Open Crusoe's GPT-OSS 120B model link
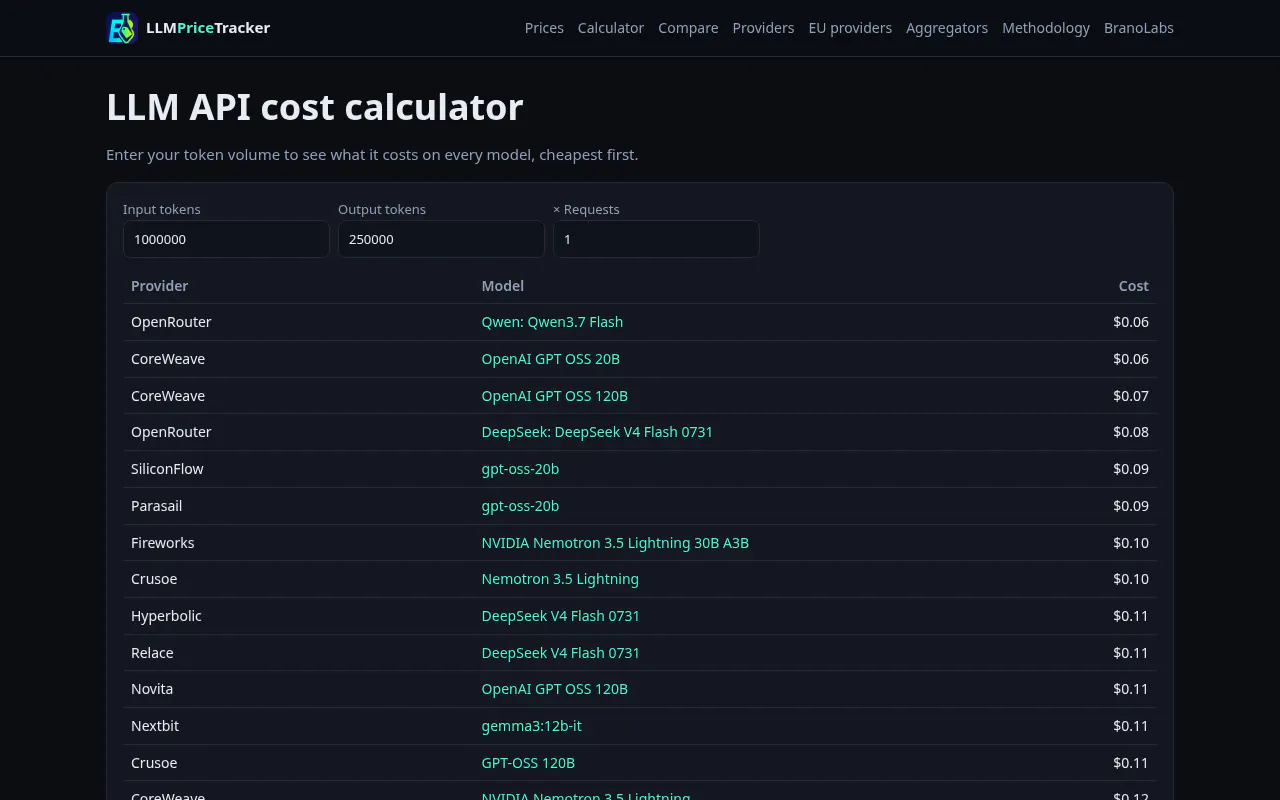This screenshot has height=800, width=1280. pos(528,763)
